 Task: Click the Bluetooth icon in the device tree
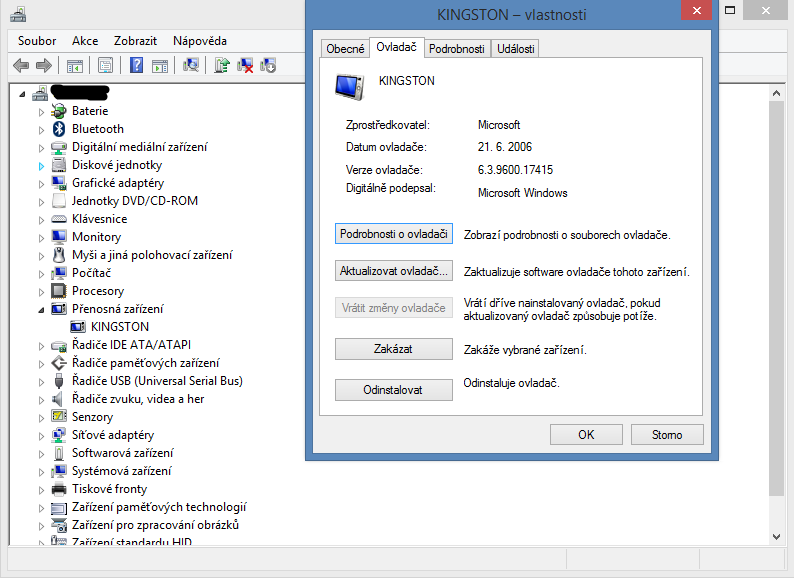[59, 129]
